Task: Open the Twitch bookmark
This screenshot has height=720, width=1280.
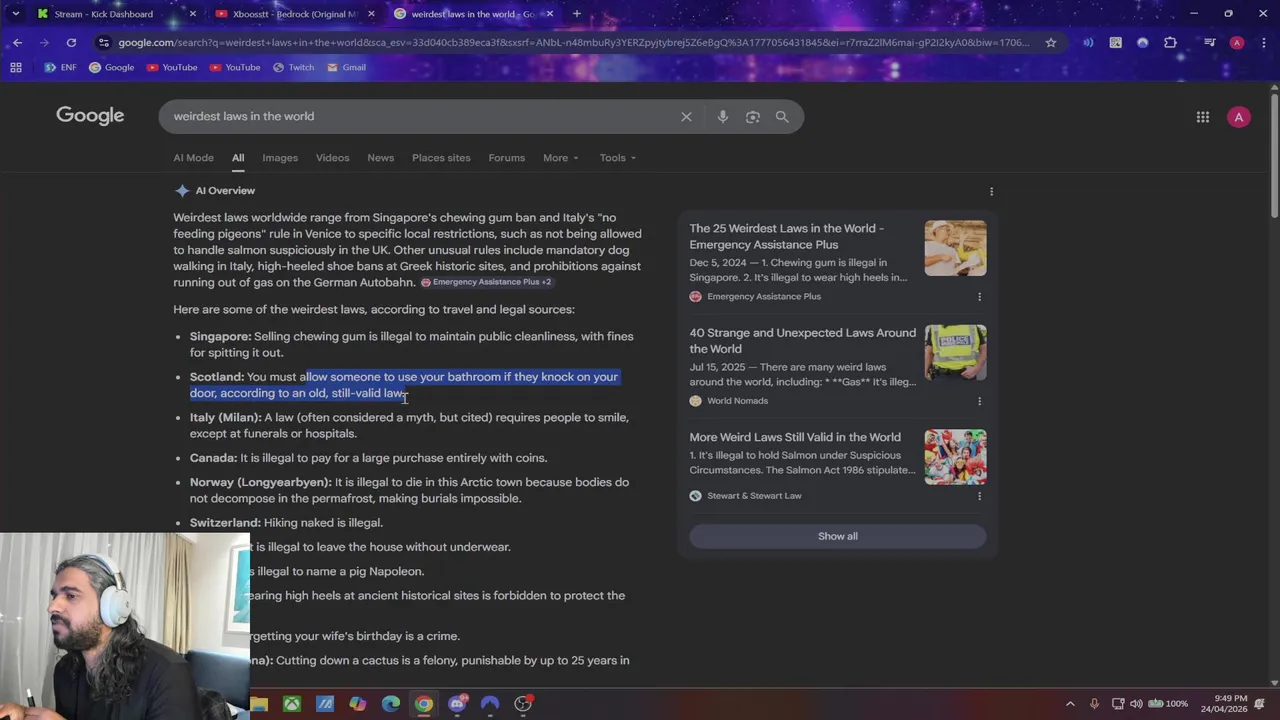Action: [293, 67]
